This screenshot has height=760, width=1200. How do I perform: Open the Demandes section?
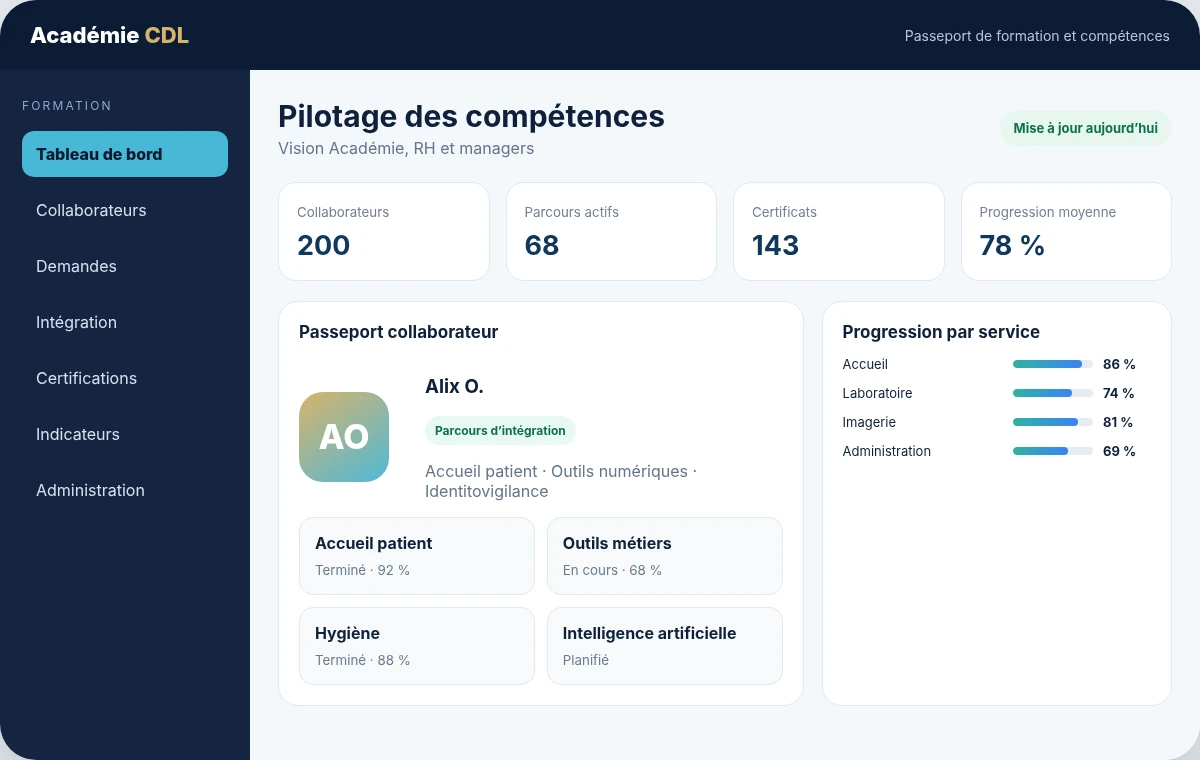click(125, 266)
